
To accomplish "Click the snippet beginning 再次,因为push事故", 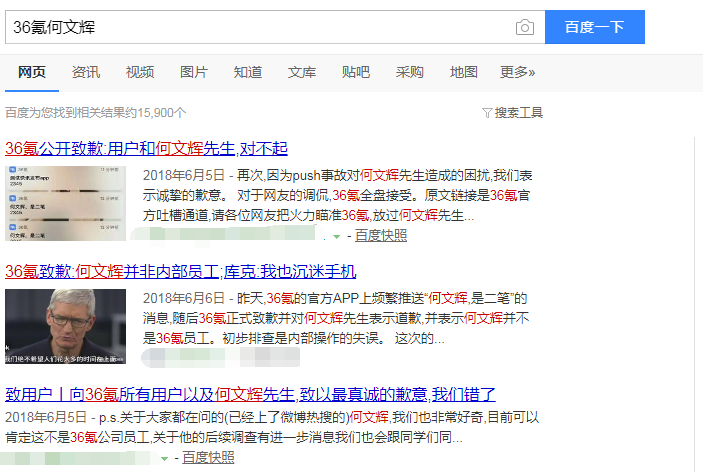I will [337, 195].
